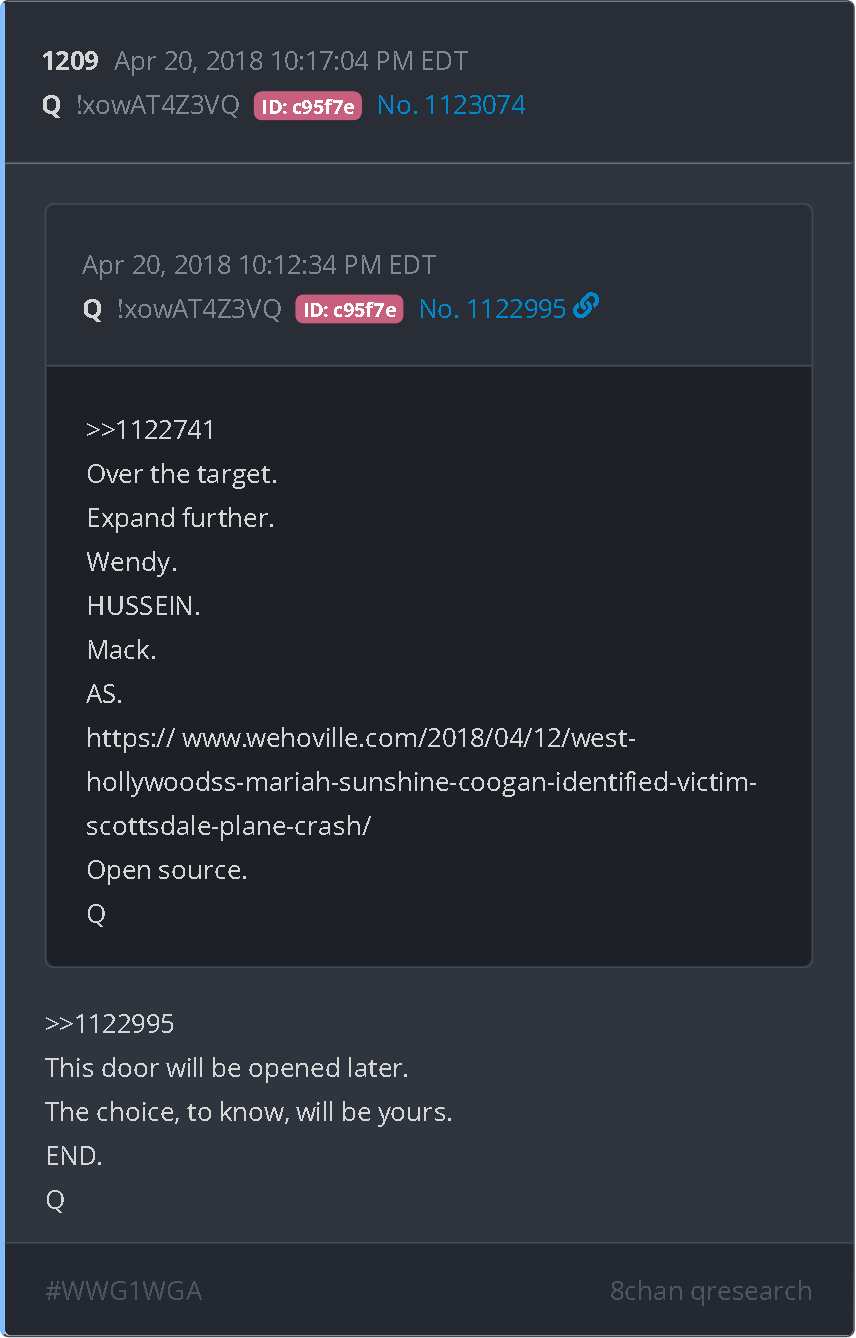The width and height of the screenshot is (856, 1338).
Task: Follow the >>1122741 post reference
Action: [x=151, y=430]
